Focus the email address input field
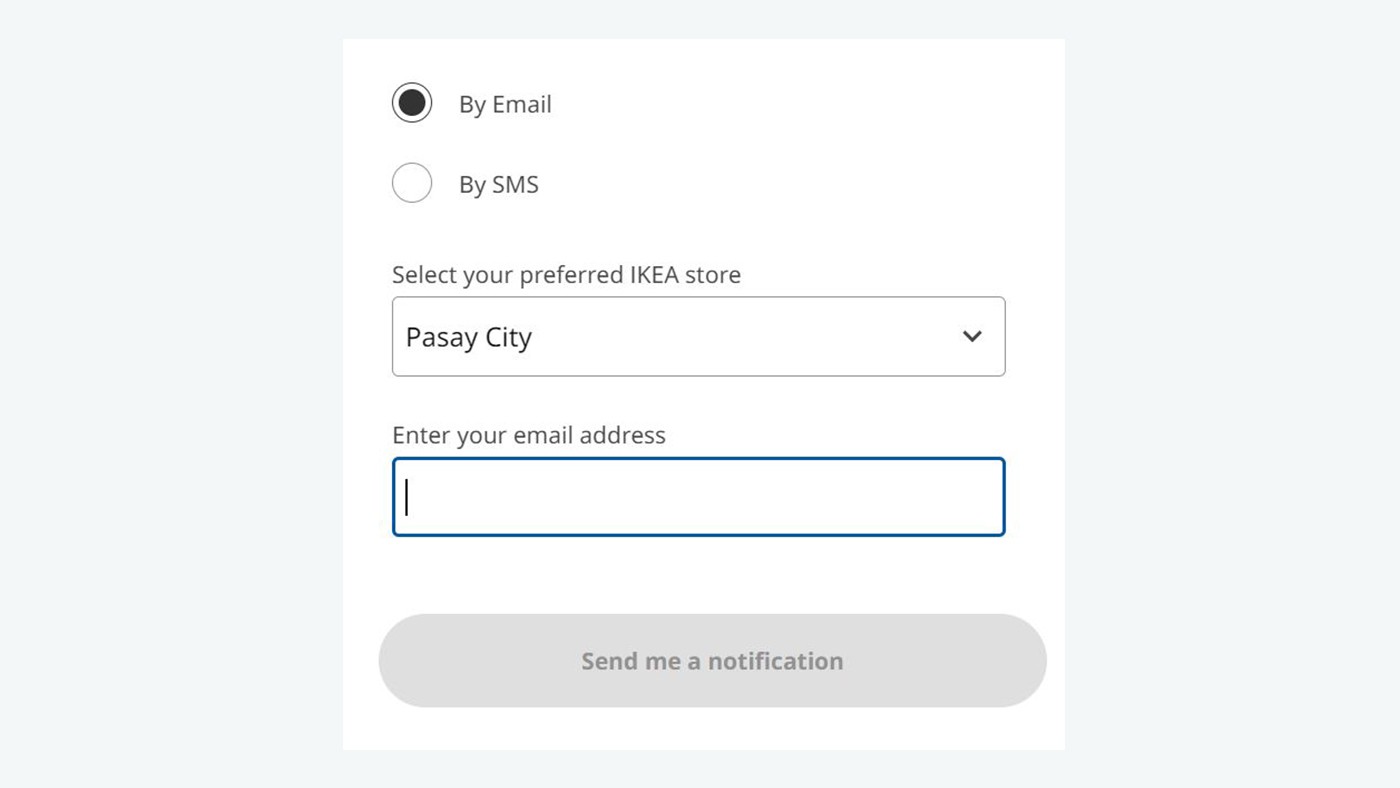Image resolution: width=1400 pixels, height=788 pixels. [698, 497]
